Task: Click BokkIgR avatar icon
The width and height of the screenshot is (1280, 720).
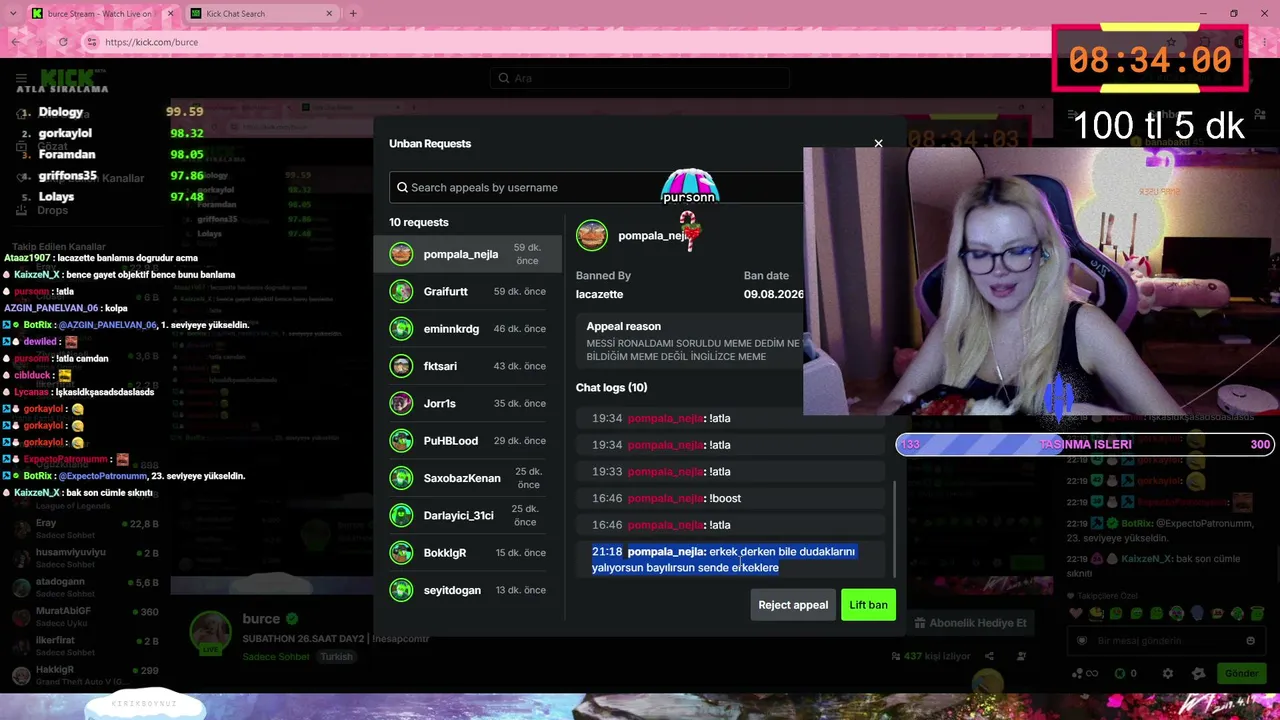Action: [401, 553]
